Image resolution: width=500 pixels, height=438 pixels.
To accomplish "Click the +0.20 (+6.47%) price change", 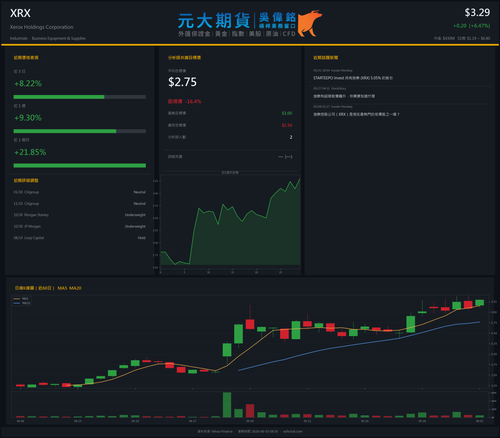I will (472, 26).
